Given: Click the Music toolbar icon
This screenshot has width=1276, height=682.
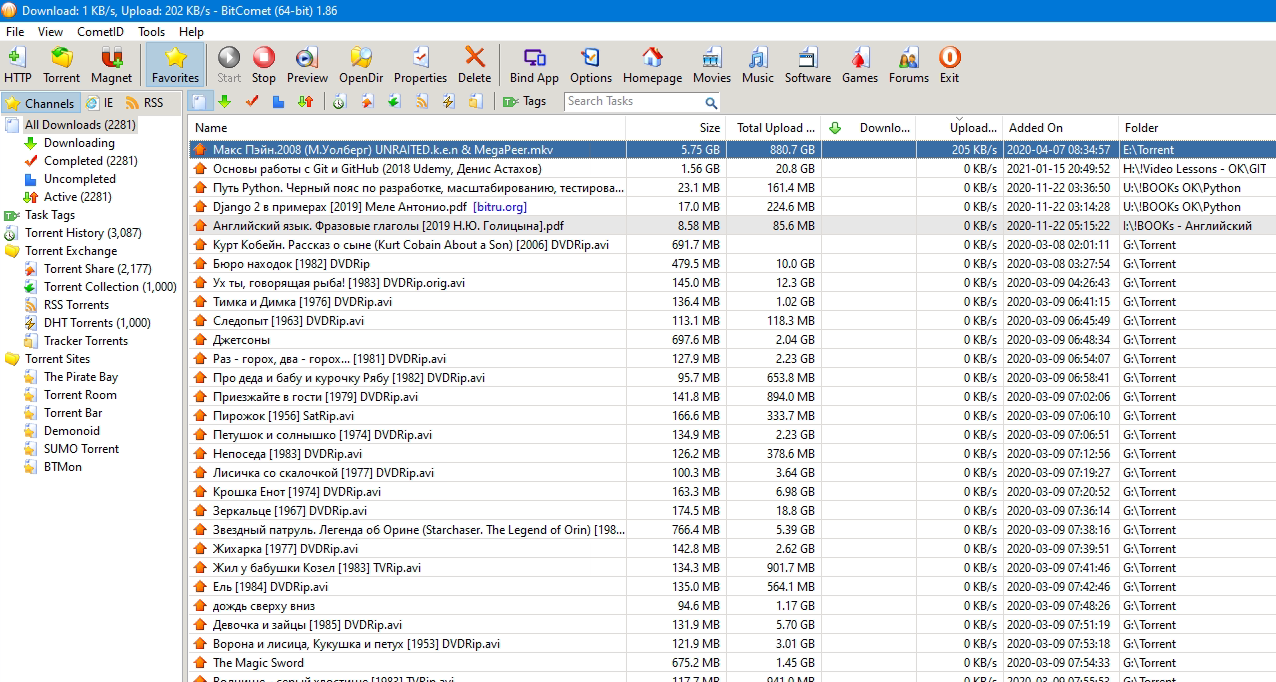Looking at the screenshot, I should [758, 65].
